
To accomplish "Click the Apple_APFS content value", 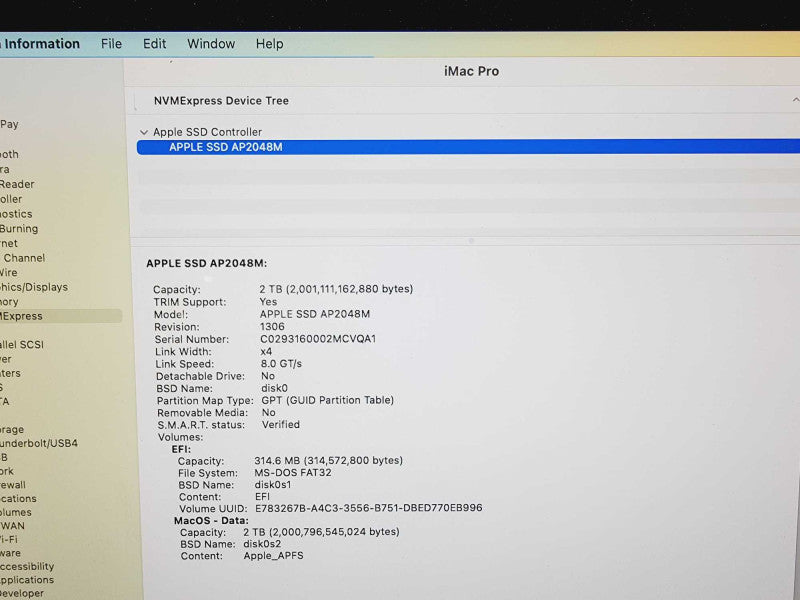I will (x=273, y=556).
